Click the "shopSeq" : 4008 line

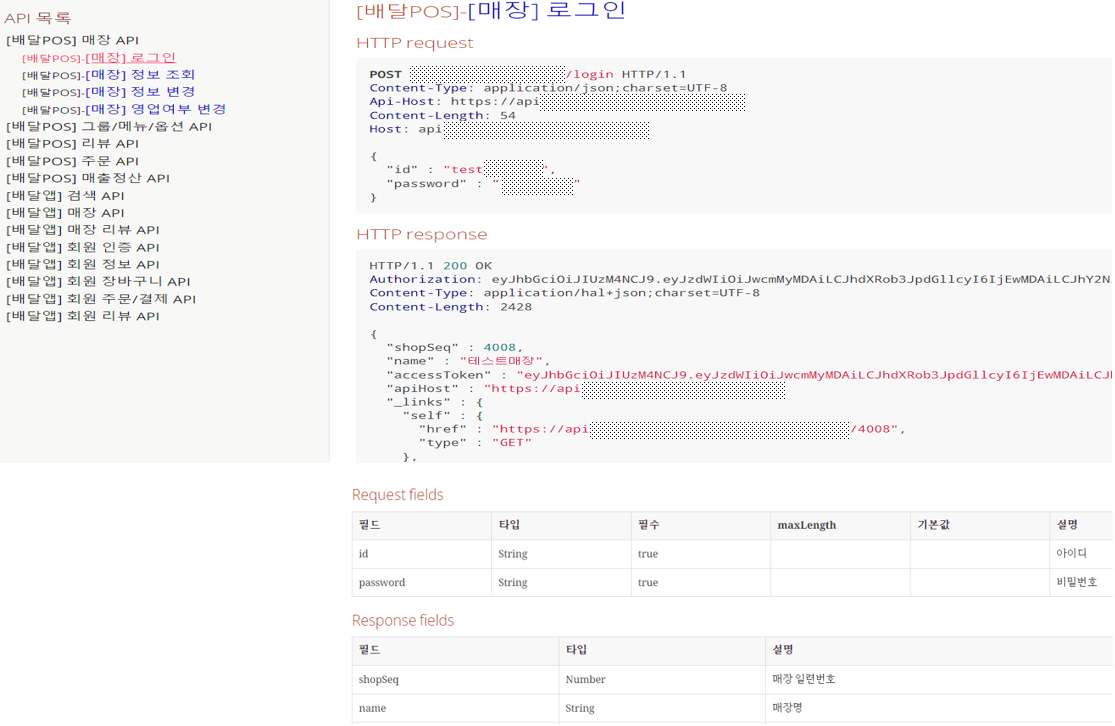(x=454, y=348)
